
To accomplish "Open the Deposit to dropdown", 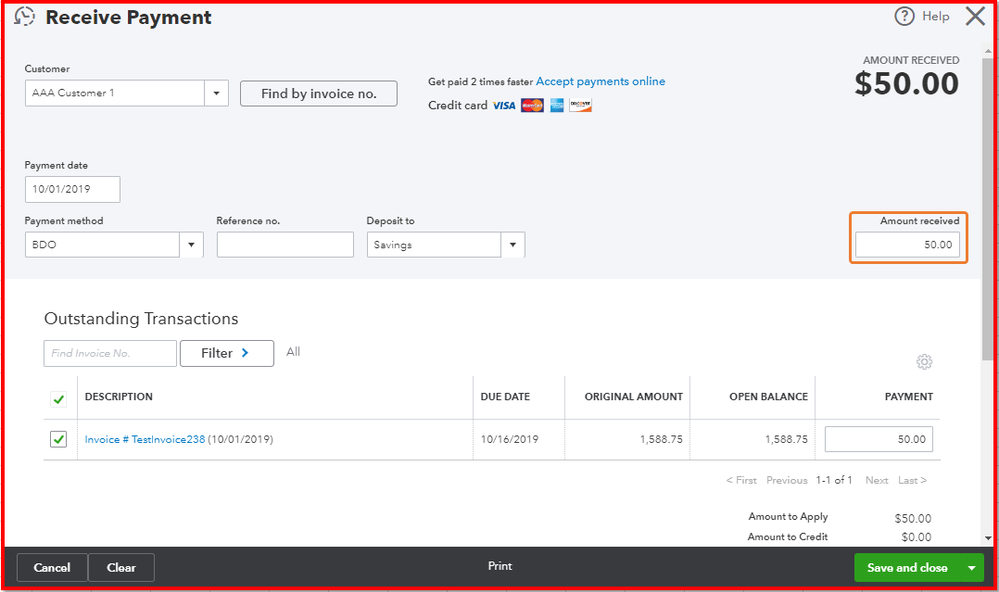I will [513, 244].
